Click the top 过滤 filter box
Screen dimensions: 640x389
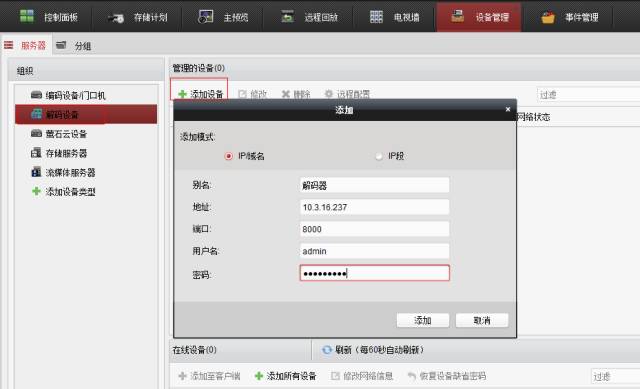pyautogui.click(x=589, y=95)
